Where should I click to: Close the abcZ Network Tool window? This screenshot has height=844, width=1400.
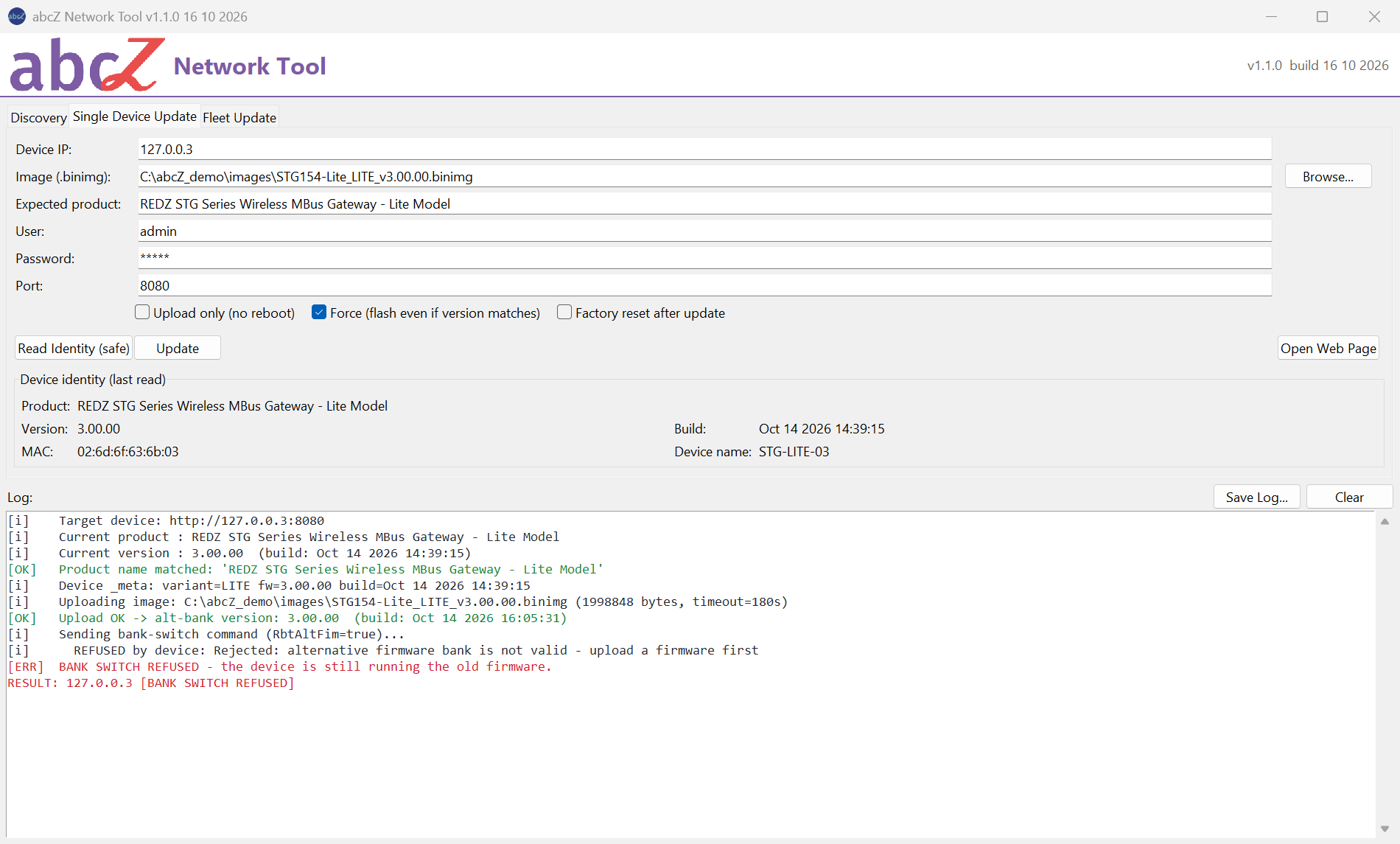1374,16
